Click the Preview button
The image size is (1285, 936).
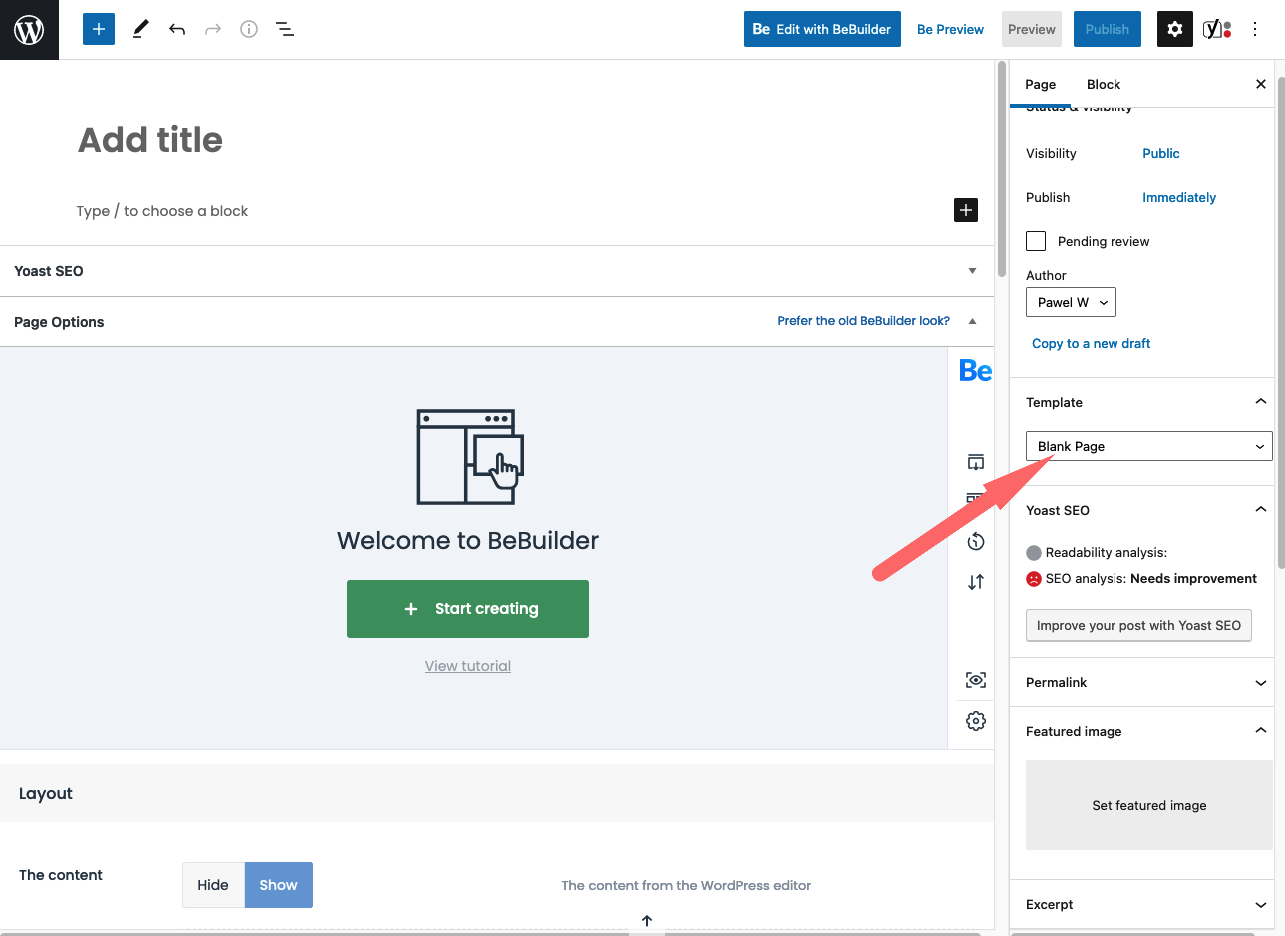(1032, 29)
